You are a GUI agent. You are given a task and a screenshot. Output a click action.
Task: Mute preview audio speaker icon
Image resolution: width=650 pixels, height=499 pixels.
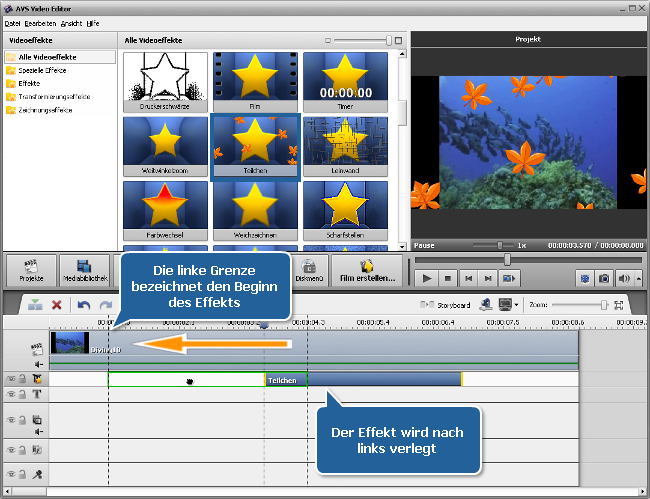point(623,279)
